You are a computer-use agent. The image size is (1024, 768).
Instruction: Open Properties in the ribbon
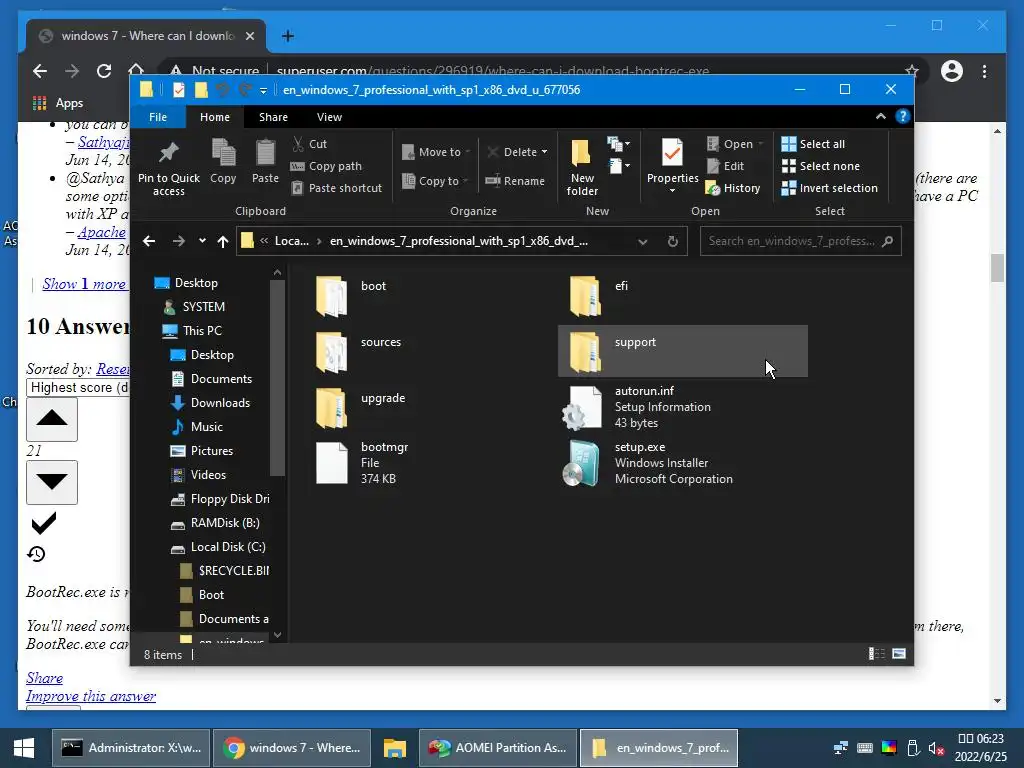[x=673, y=165]
